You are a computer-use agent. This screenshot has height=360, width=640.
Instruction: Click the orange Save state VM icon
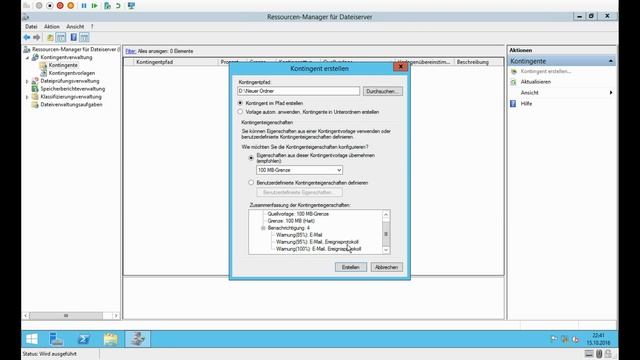point(71,6)
